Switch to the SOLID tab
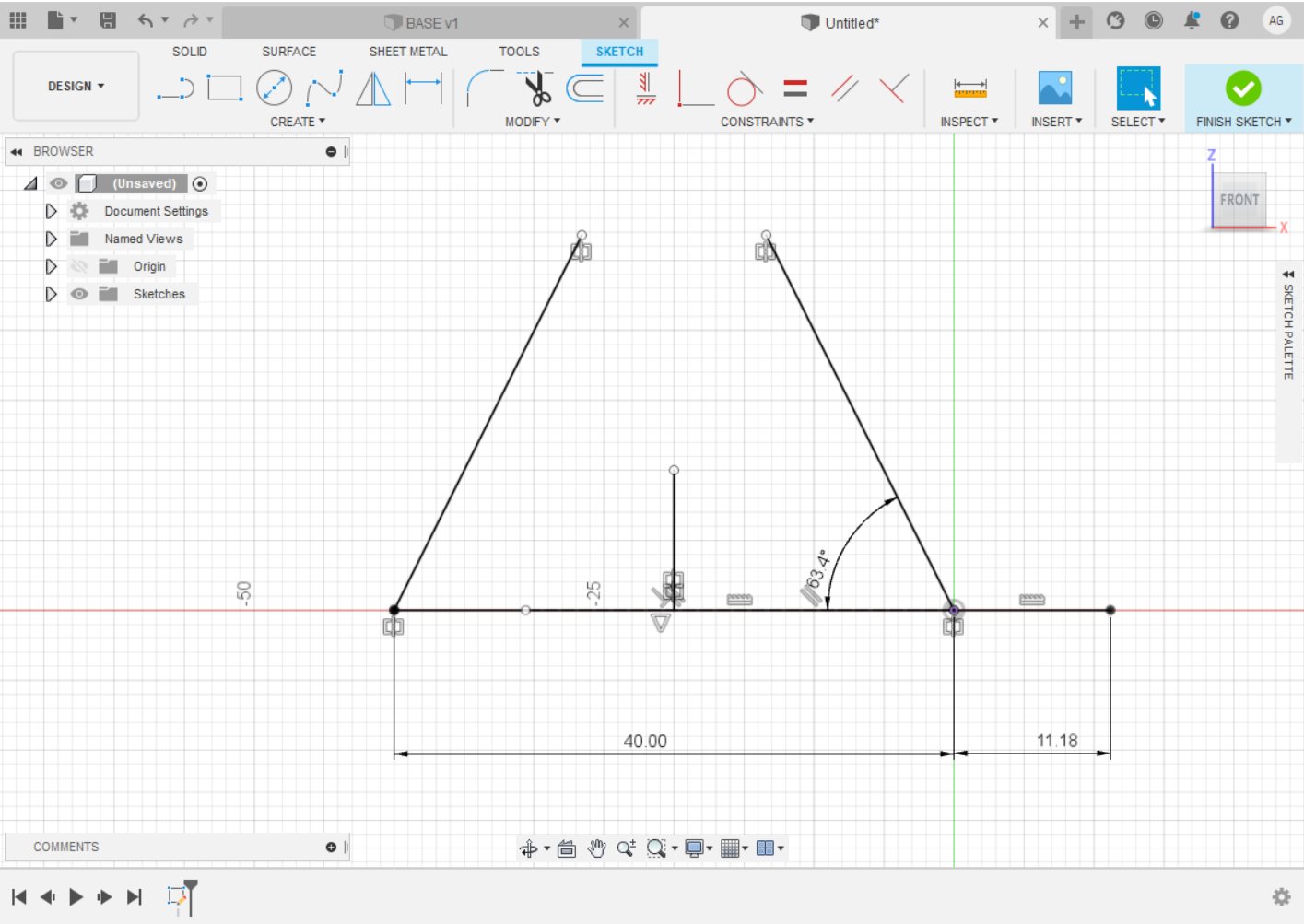The height and width of the screenshot is (924, 1304). pyautogui.click(x=189, y=52)
